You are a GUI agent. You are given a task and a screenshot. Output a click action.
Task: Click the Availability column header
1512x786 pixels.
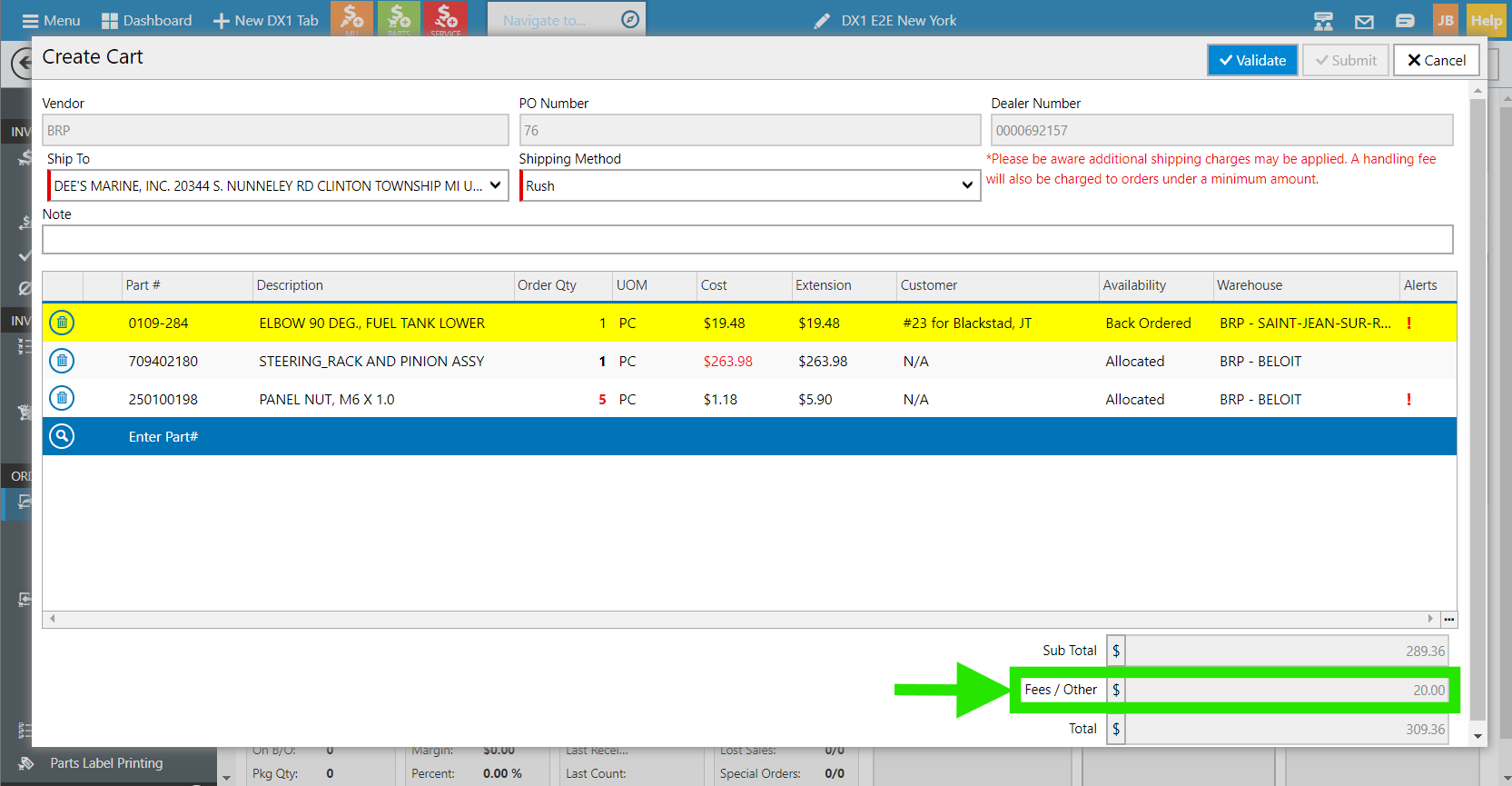[x=1156, y=285]
